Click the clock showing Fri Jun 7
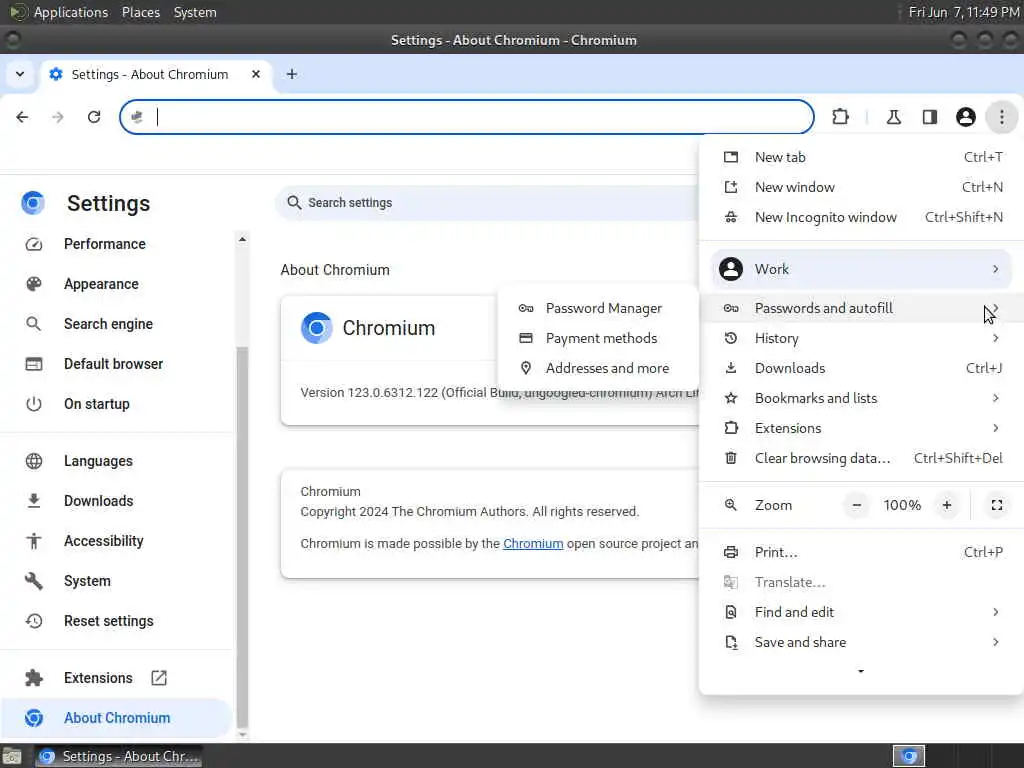 (x=964, y=12)
